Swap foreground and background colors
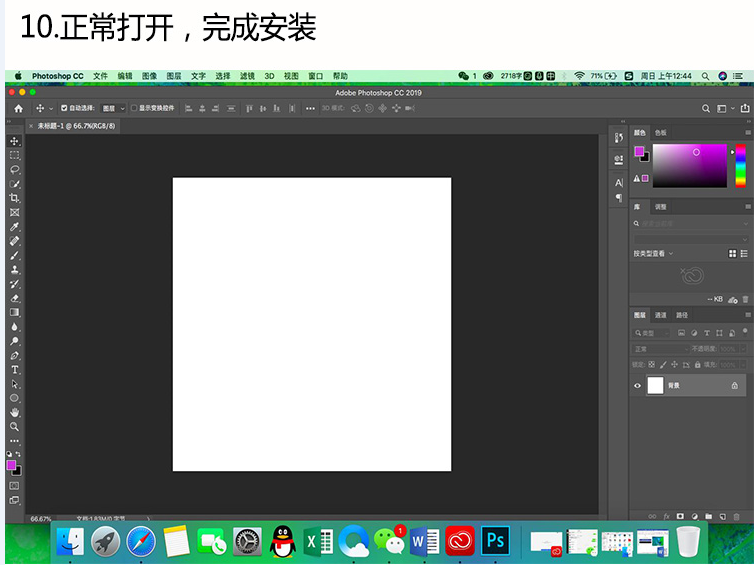The width and height of the screenshot is (754, 565). pyautogui.click(x=18, y=453)
